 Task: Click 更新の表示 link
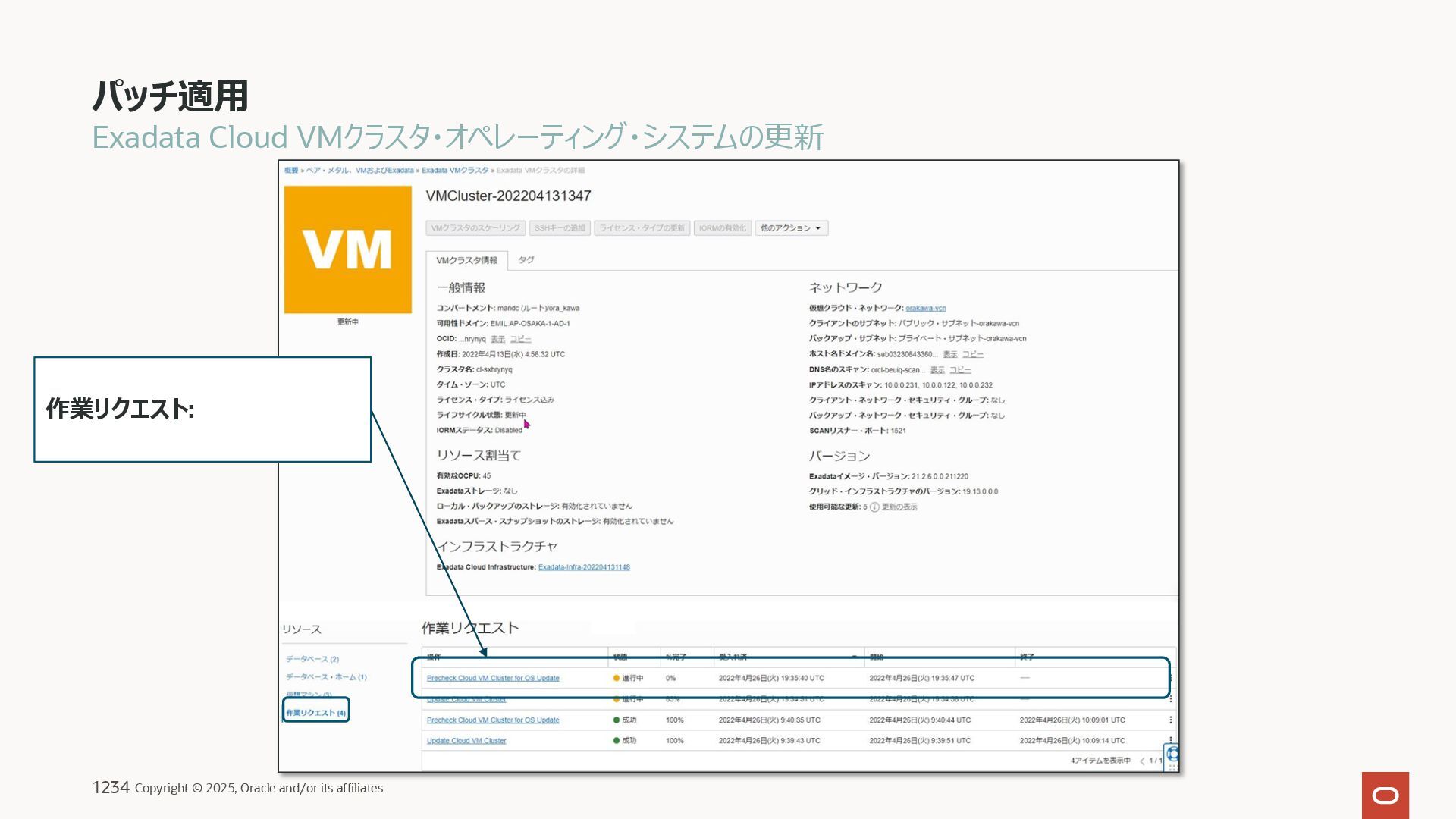[x=899, y=507]
